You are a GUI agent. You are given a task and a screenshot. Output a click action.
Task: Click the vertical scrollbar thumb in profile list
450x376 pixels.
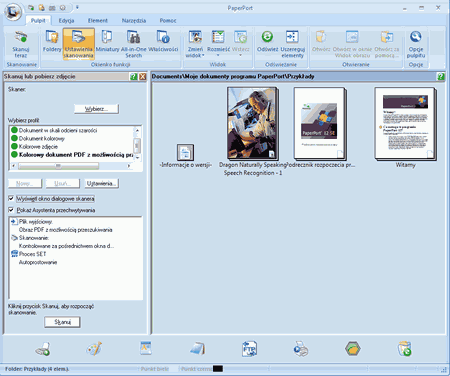137,145
